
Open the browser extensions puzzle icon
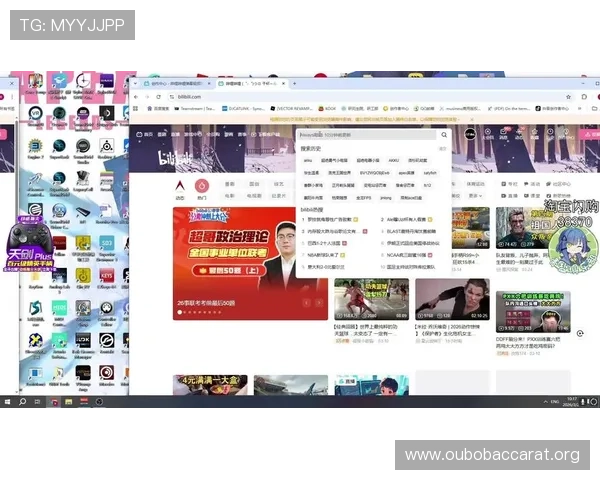[x=584, y=97]
